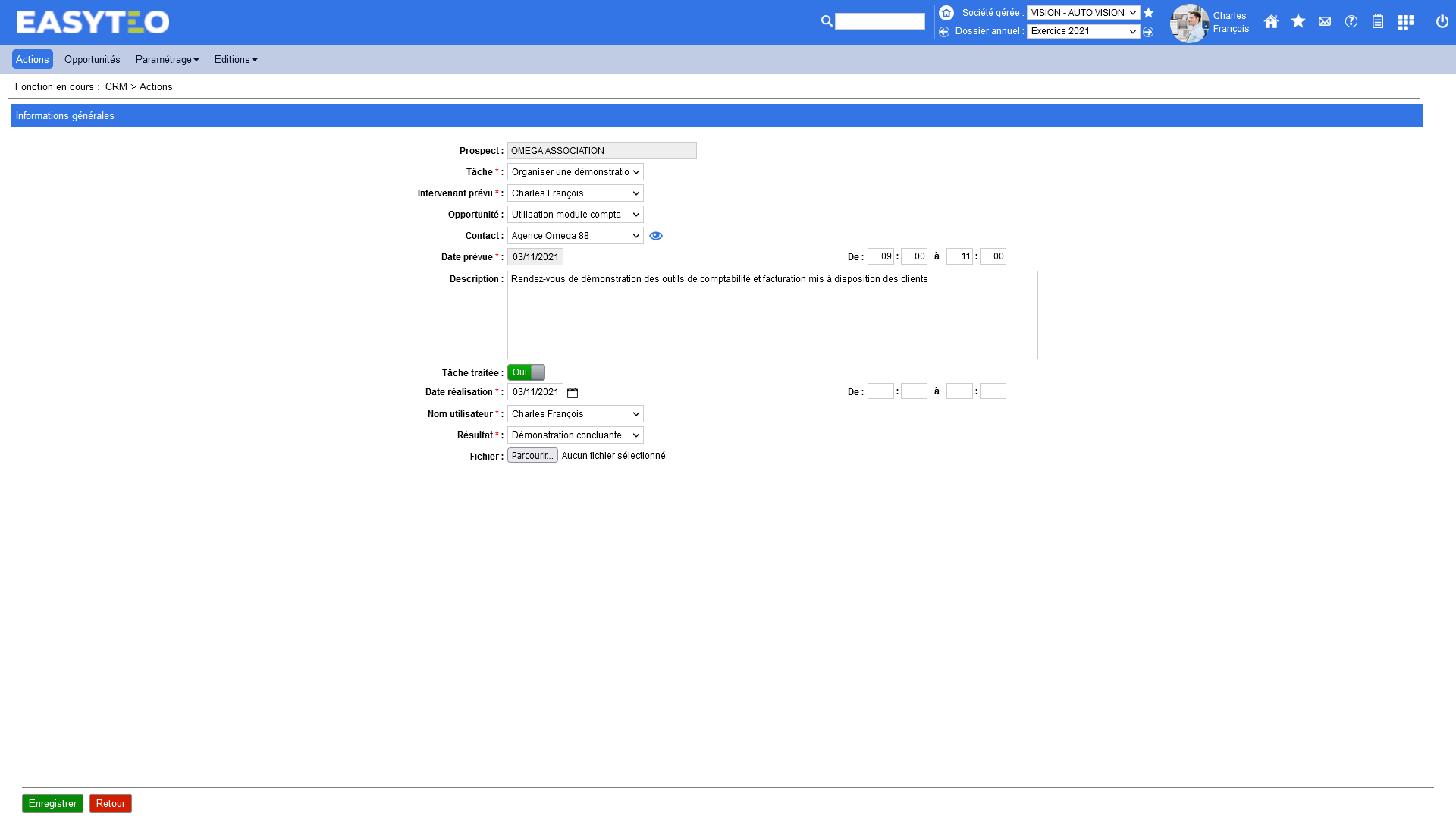Screen dimensions: 1456x819
Task: Open favorites star icon in top toolbar
Action: [x=1298, y=21]
